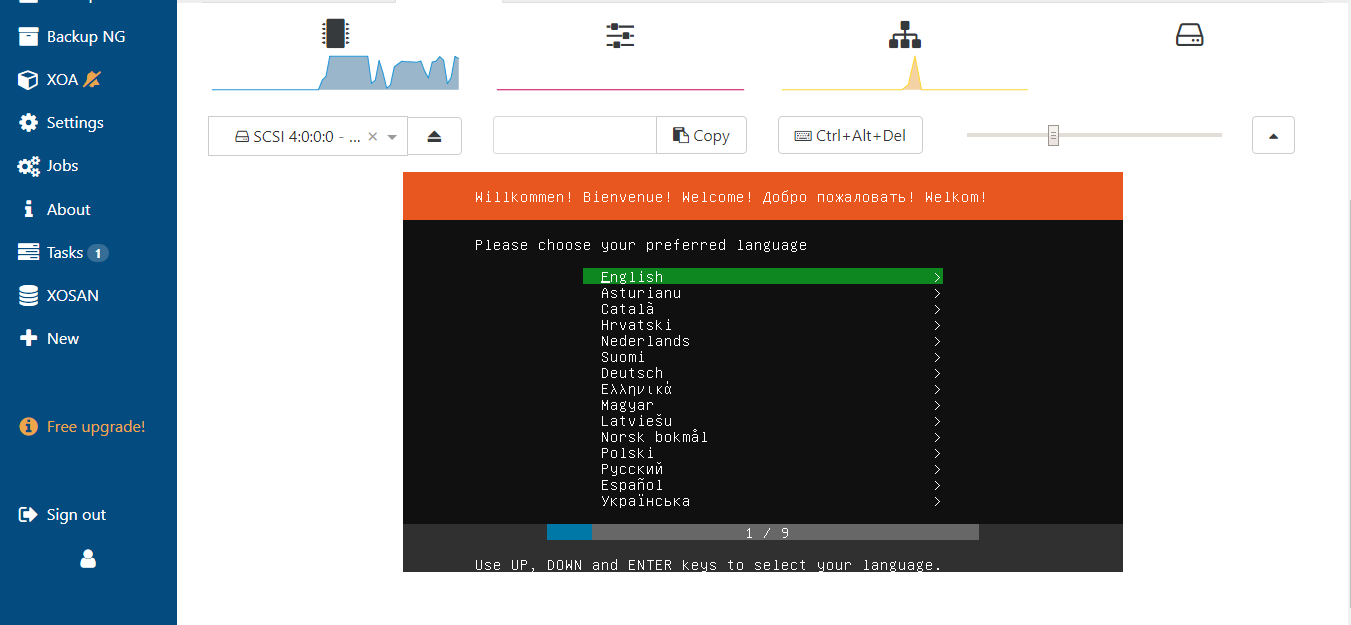This screenshot has width=1351, height=625.
Task: Send Ctrl+Alt+Del to the VM
Action: coord(850,135)
